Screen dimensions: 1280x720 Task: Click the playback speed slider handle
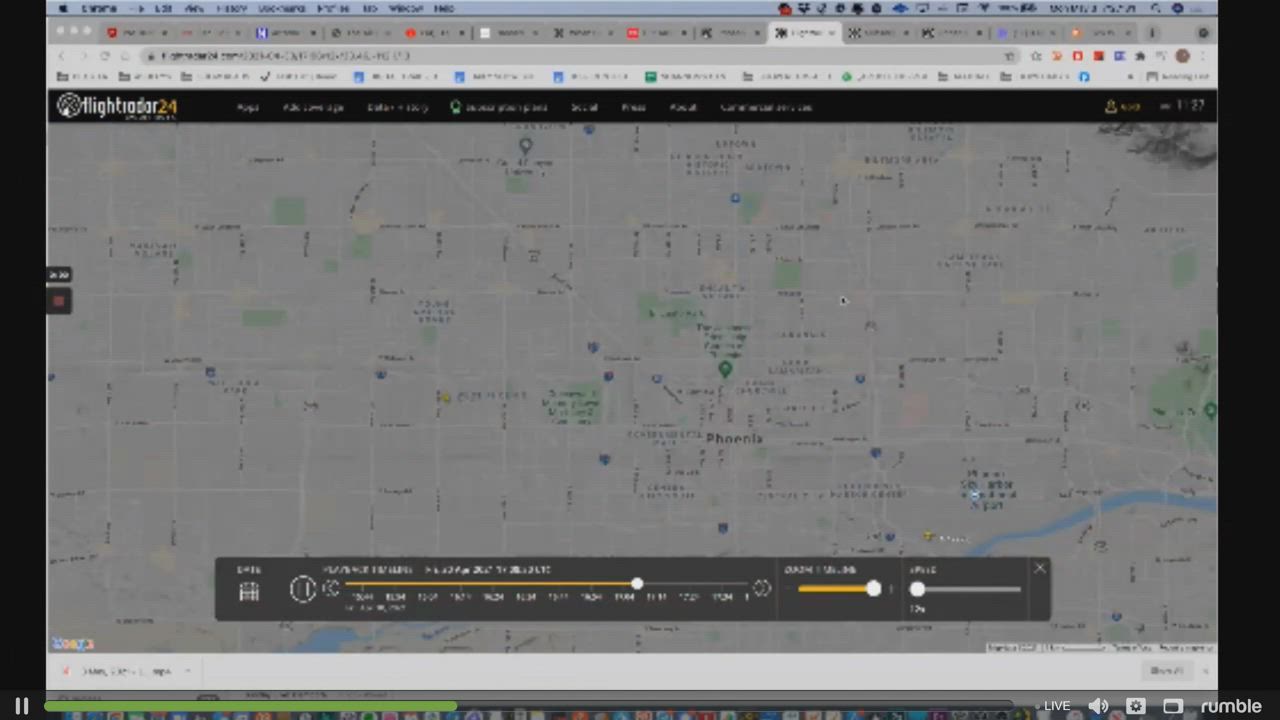[917, 589]
